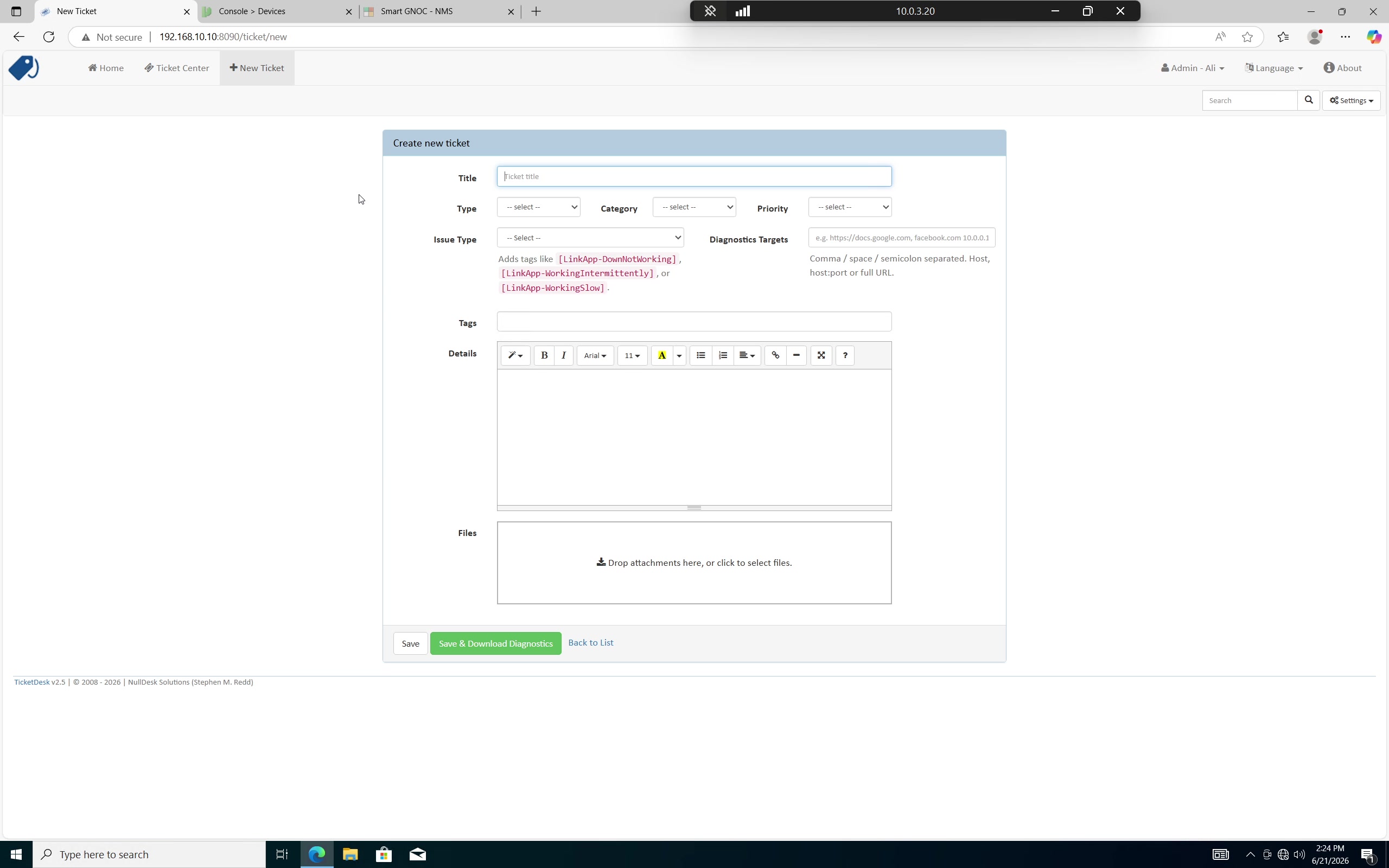Click Save & Download Diagnostics button
Viewport: 1389px width, 868px height.
pos(496,643)
